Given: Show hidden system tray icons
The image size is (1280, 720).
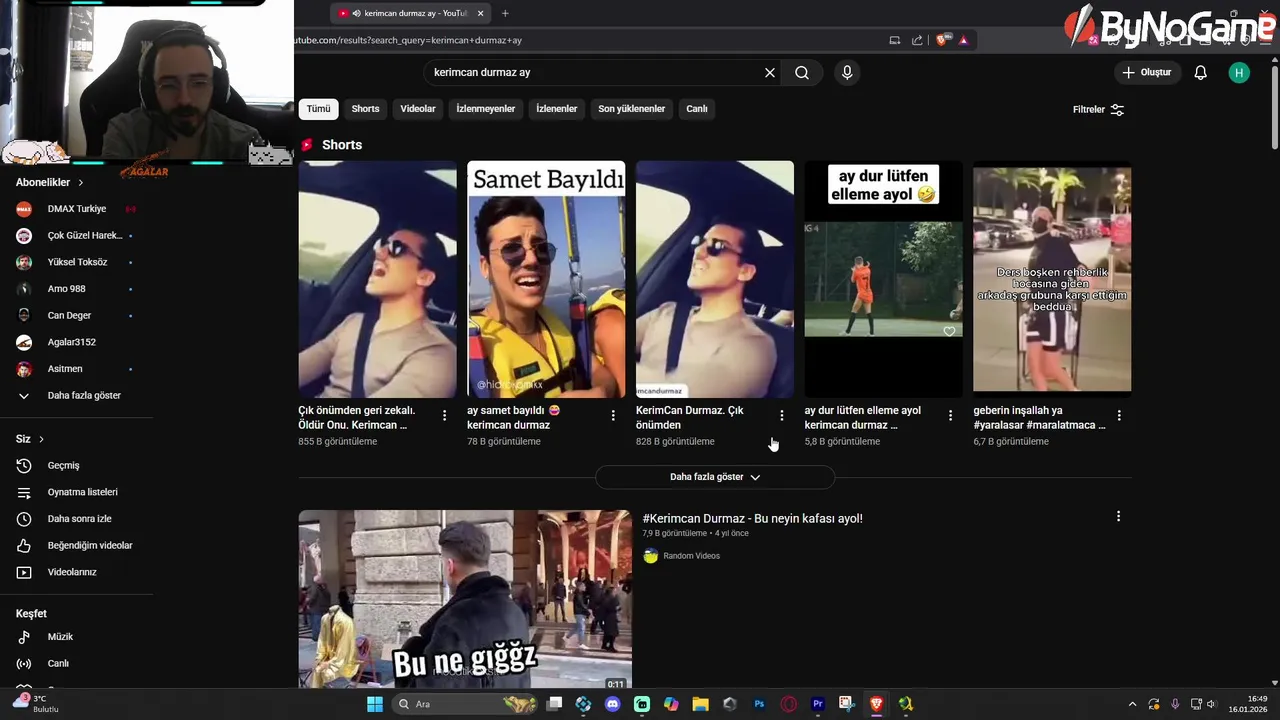Looking at the screenshot, I should coord(1132,704).
